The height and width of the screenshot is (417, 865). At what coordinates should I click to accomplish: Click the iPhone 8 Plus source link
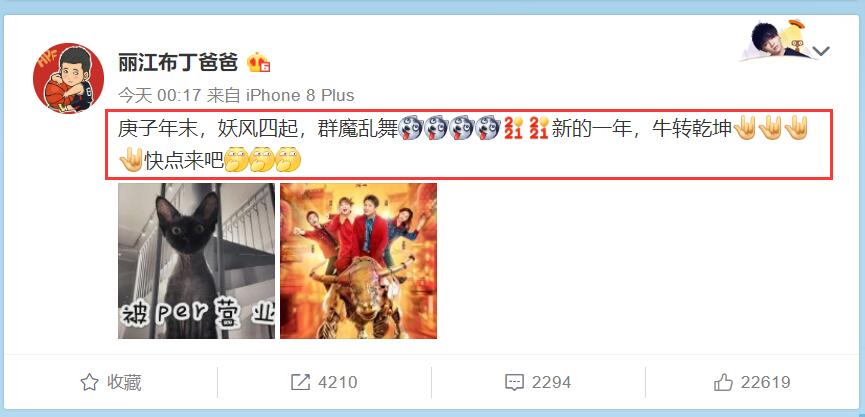(x=300, y=95)
